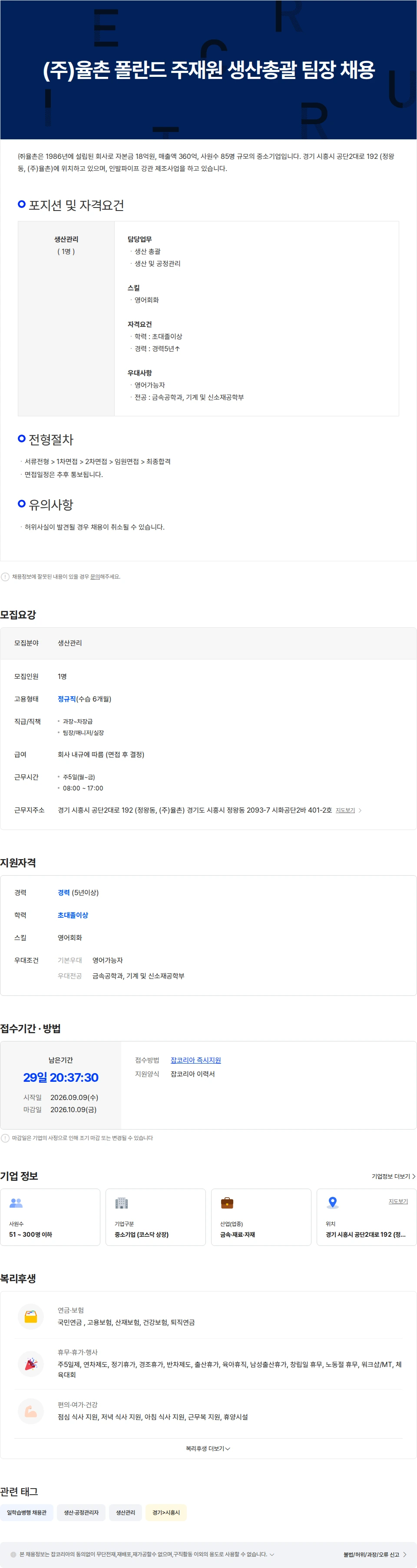Click the job posting title banner
This screenshot has width=417, height=1568.
tap(208, 69)
